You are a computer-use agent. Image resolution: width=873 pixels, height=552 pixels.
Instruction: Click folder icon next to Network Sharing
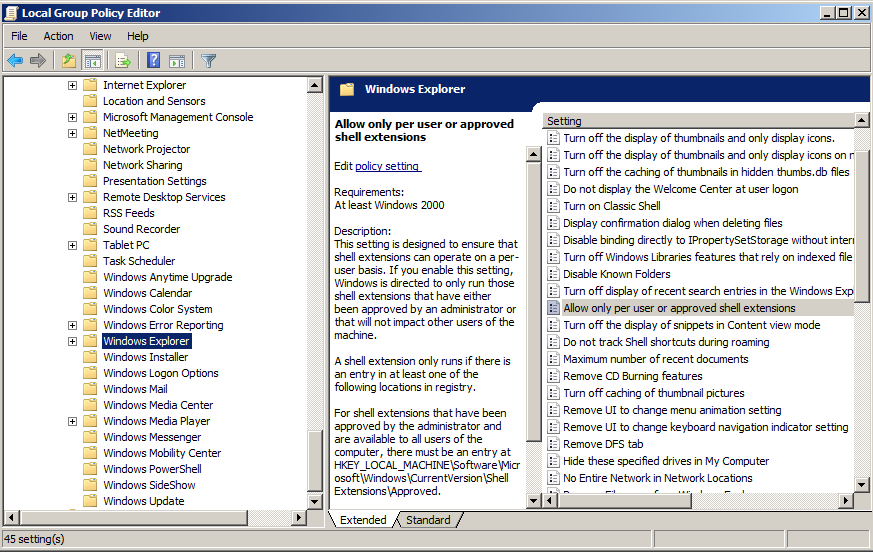[x=90, y=165]
